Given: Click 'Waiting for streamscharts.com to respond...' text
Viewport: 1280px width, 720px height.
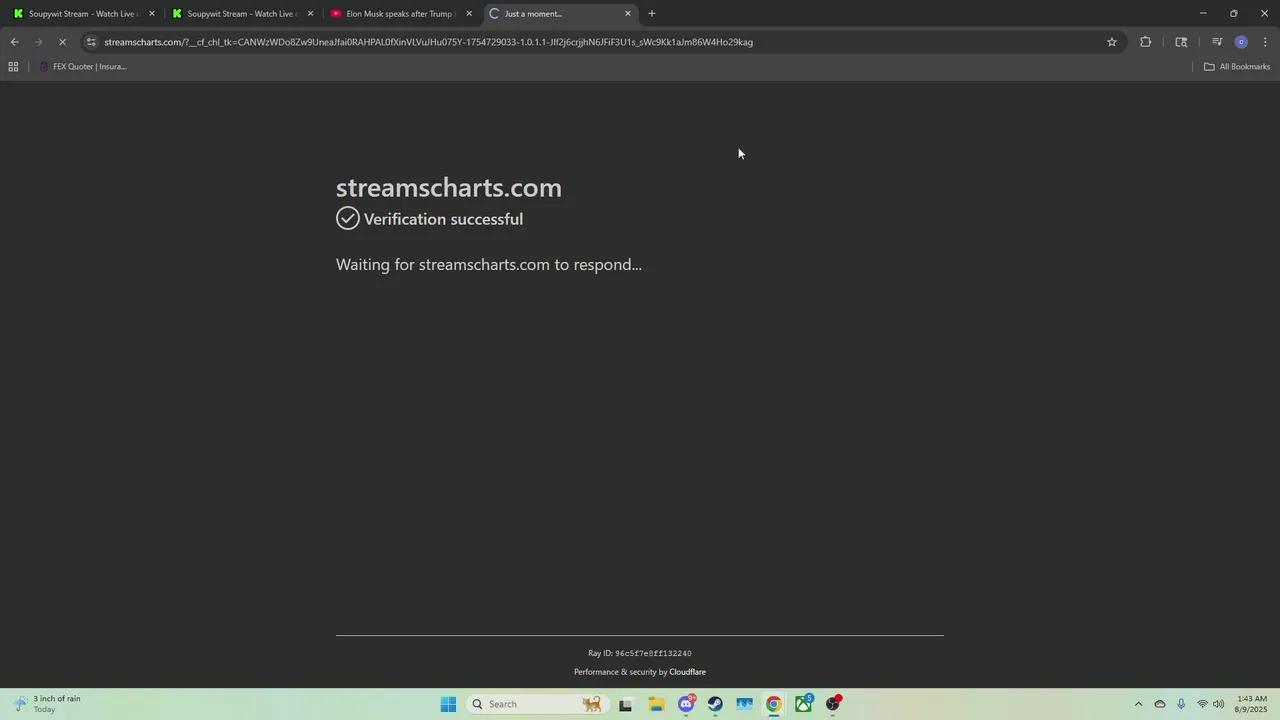Looking at the screenshot, I should click(x=489, y=264).
